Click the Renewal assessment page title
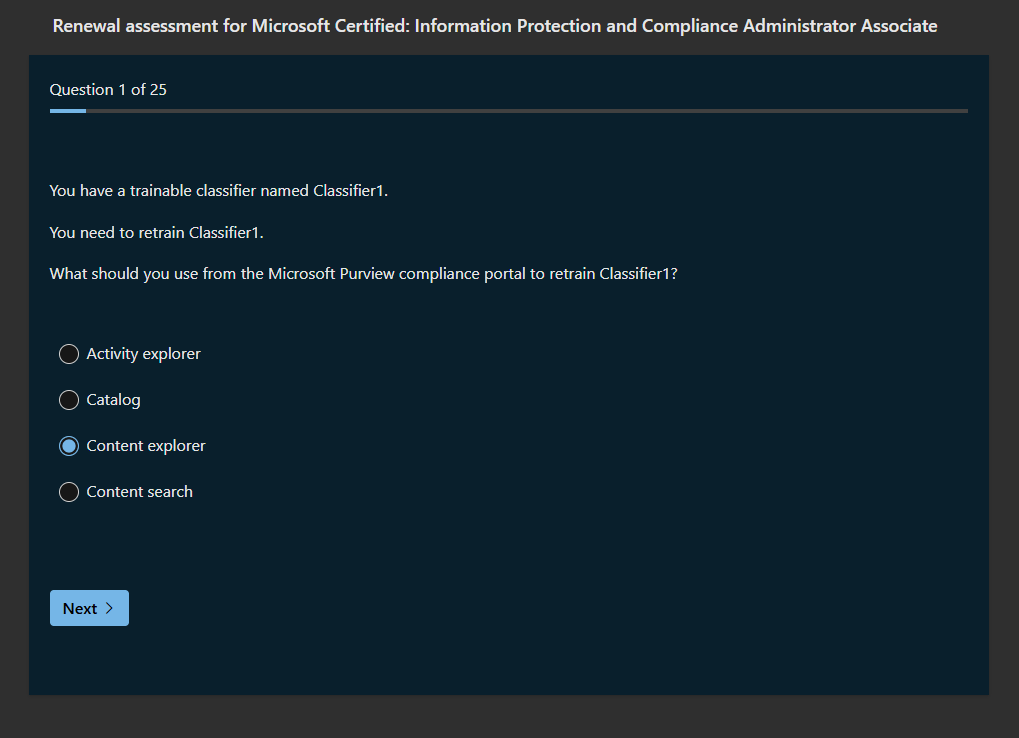 tap(494, 26)
